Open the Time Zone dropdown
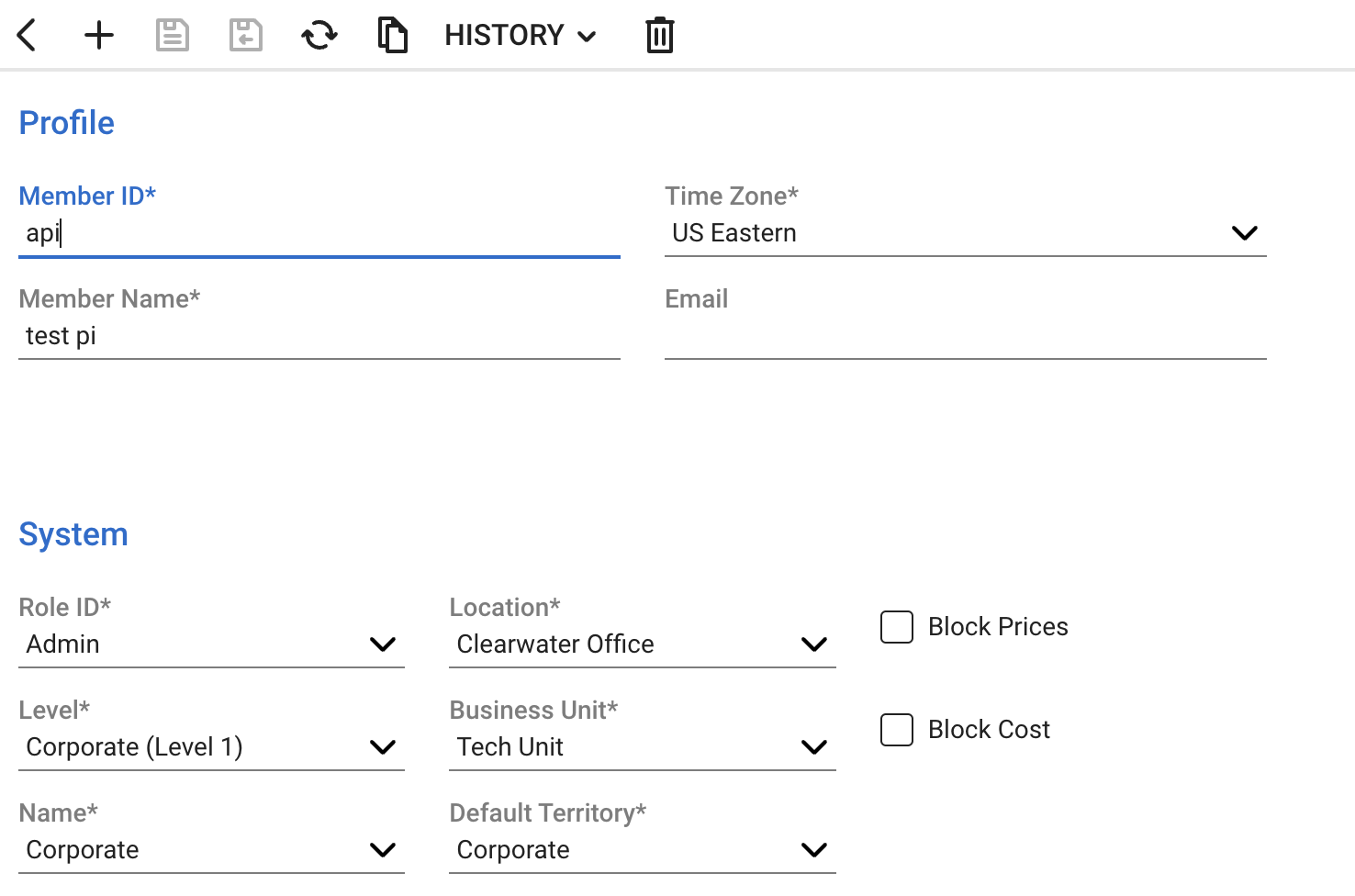1355x896 pixels. [x=964, y=233]
